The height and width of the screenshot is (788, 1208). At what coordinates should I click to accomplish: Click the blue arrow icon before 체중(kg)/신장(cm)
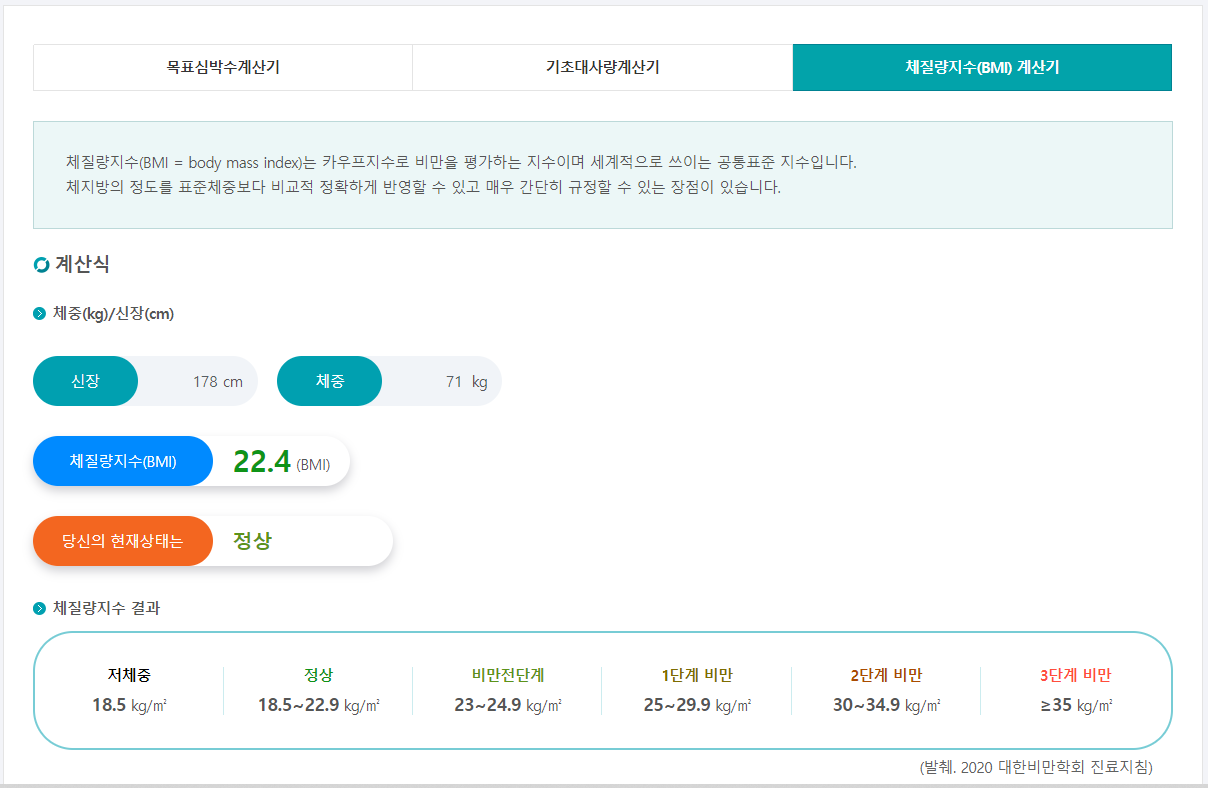pyautogui.click(x=38, y=313)
